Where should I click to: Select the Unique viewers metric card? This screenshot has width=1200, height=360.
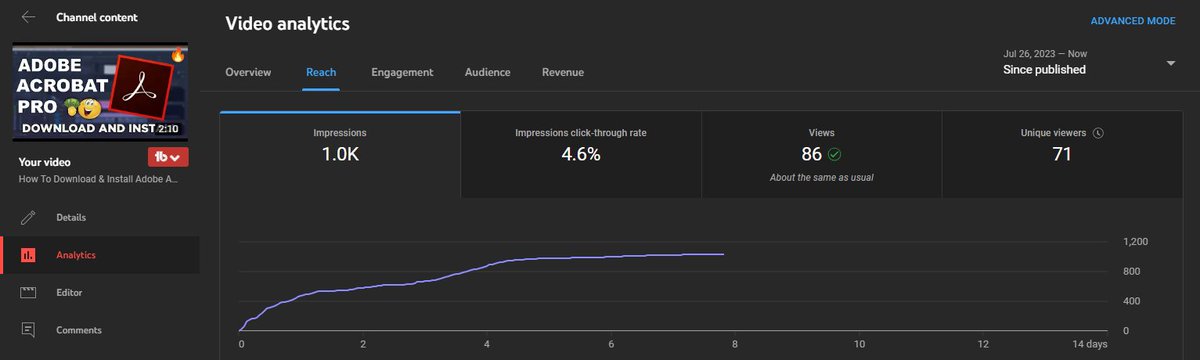pos(1062,154)
